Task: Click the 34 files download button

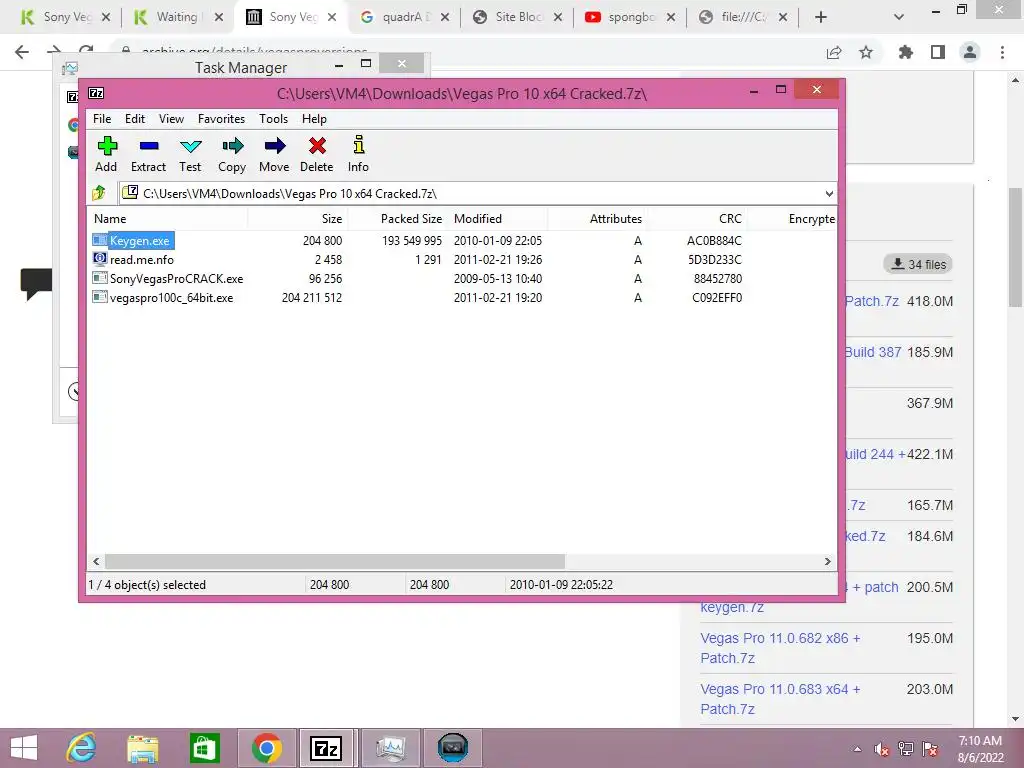Action: coord(918,264)
